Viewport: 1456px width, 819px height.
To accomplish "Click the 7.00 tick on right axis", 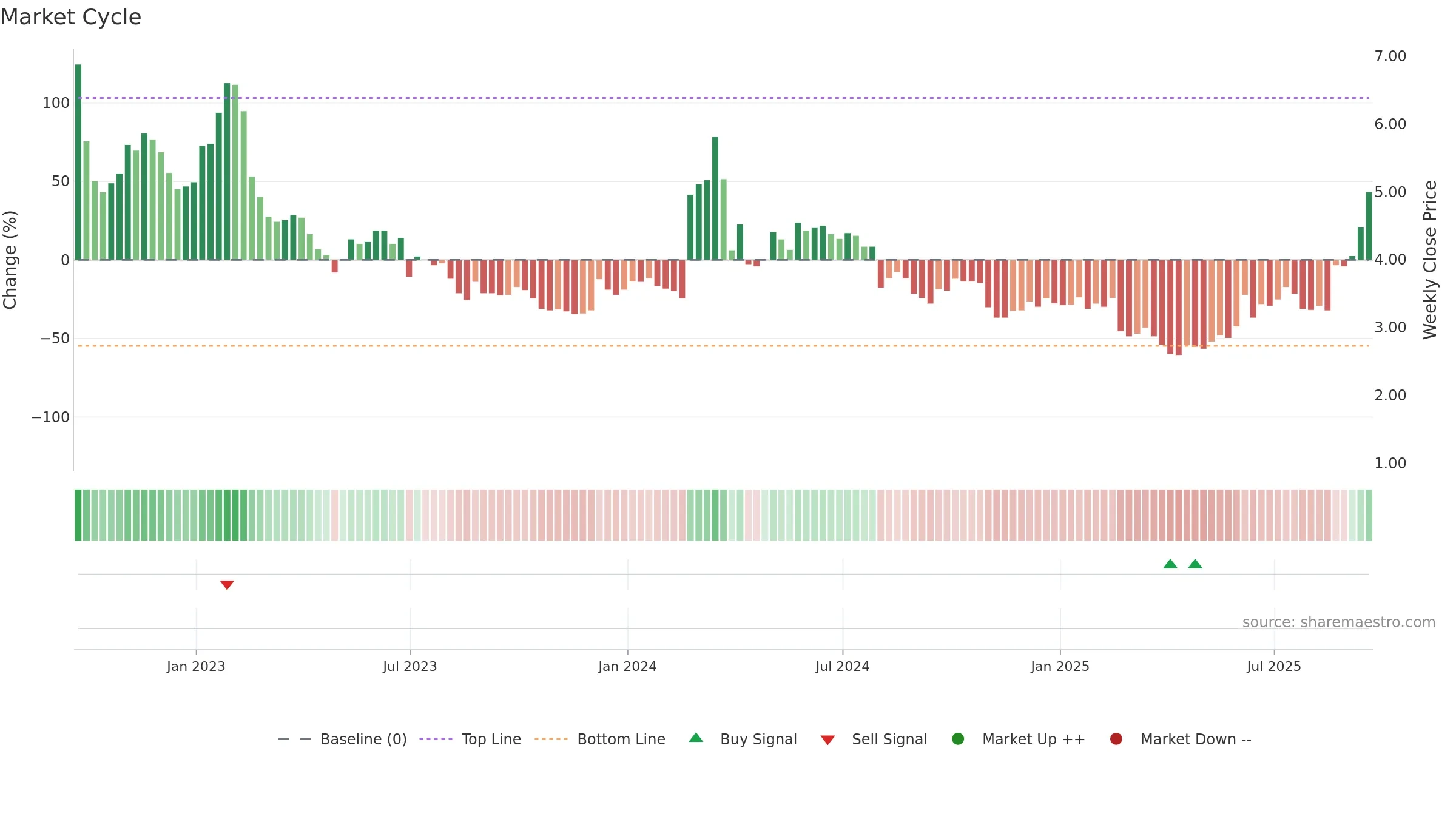I will pyautogui.click(x=1390, y=56).
